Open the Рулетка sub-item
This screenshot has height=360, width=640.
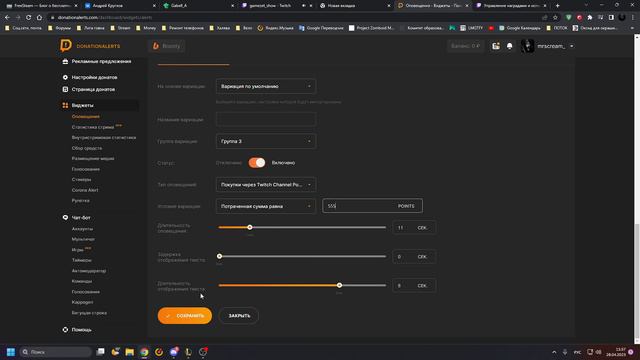pyautogui.click(x=80, y=200)
